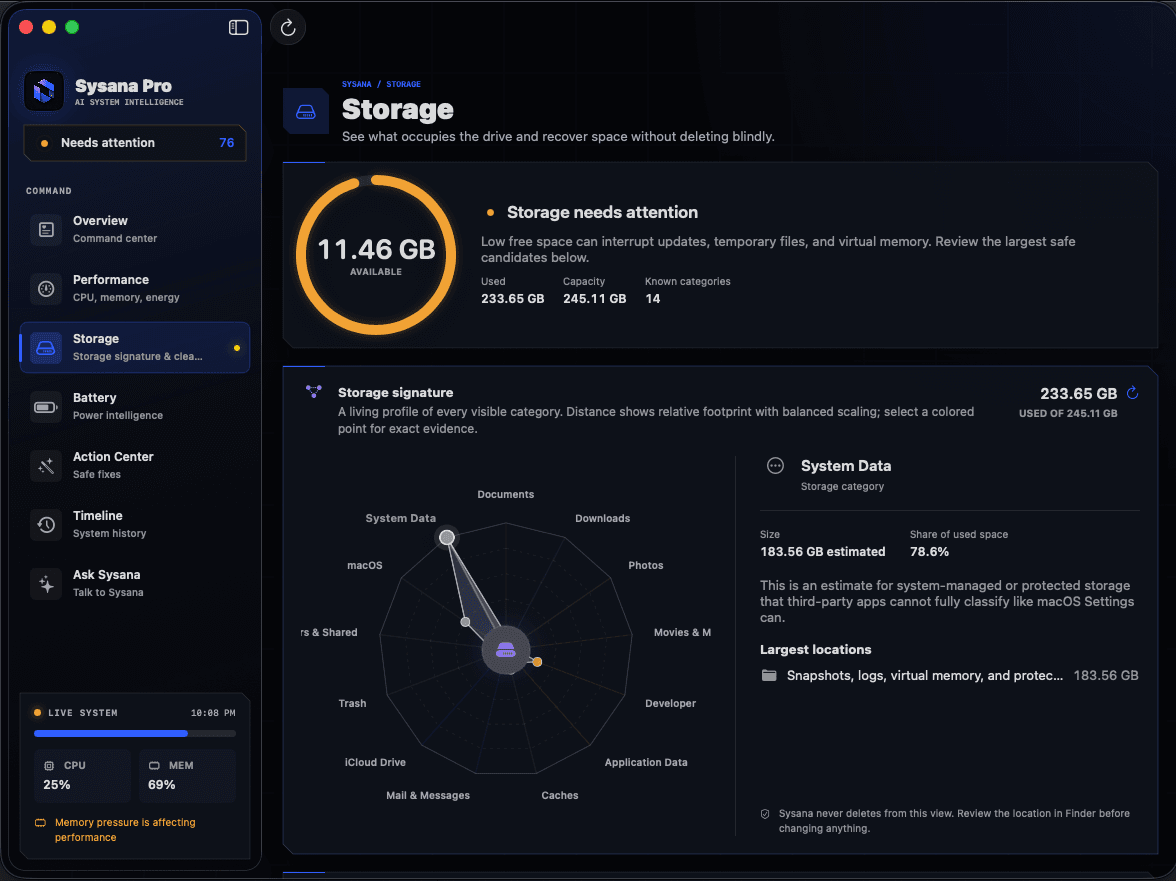Click the Memory pressure warning message
This screenshot has width=1176, height=881.
(124, 830)
